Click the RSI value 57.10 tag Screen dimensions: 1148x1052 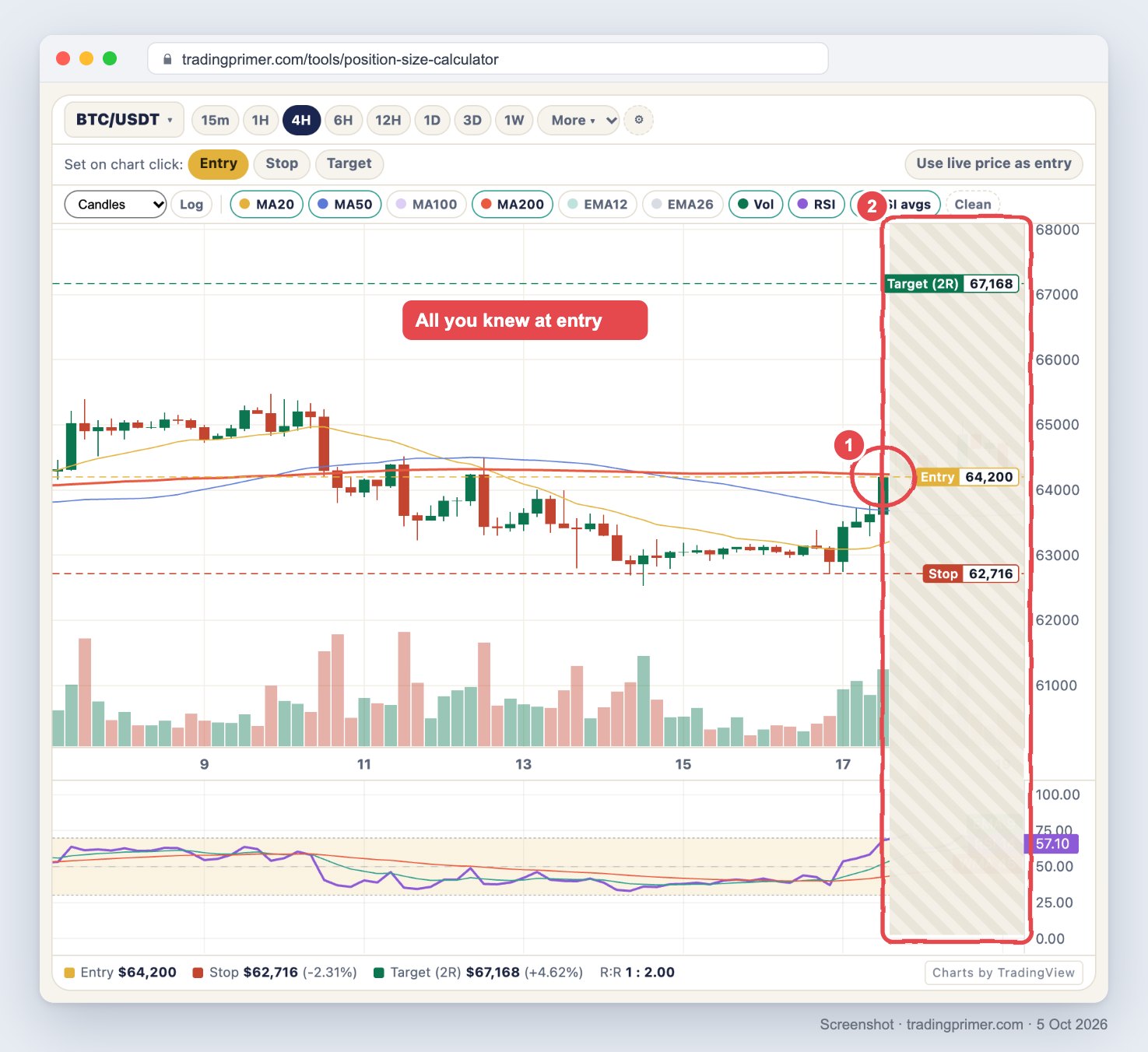click(1051, 844)
